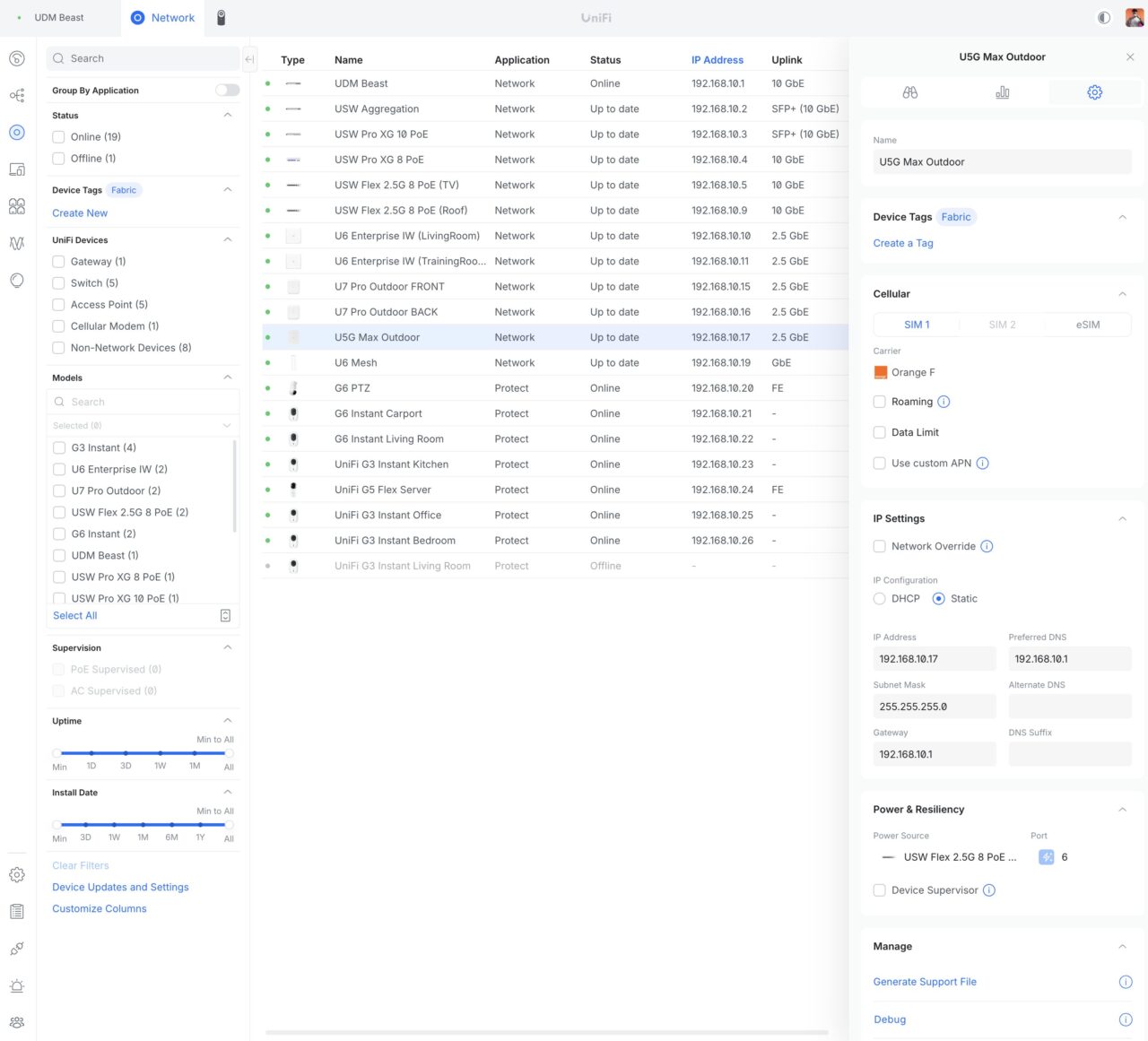Check the Online (19) status filter
This screenshot has width=1148, height=1041.
[58, 137]
